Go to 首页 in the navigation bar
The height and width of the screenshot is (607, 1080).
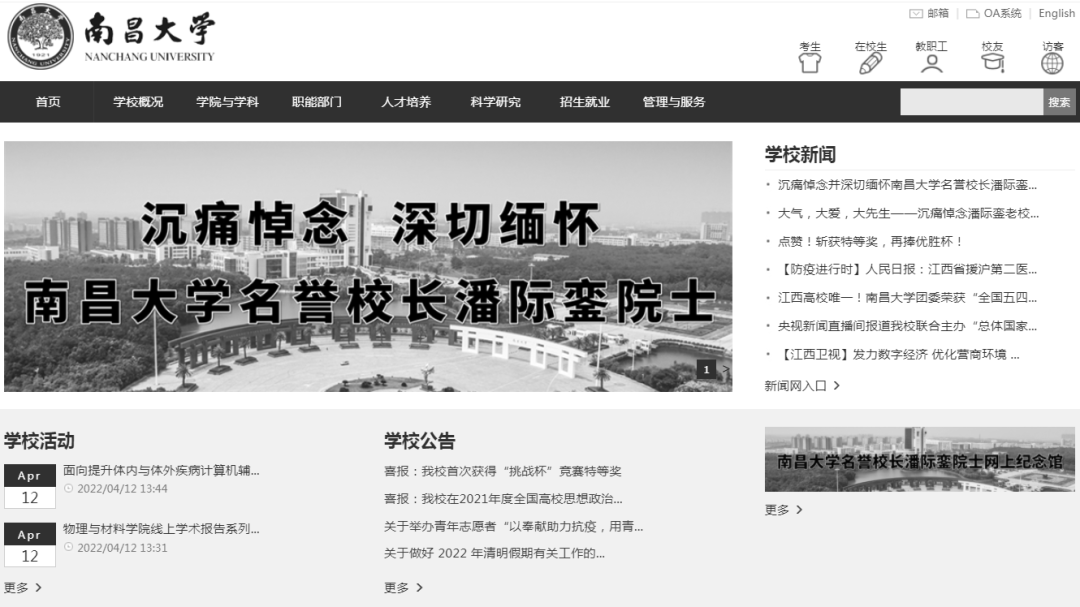[48, 102]
